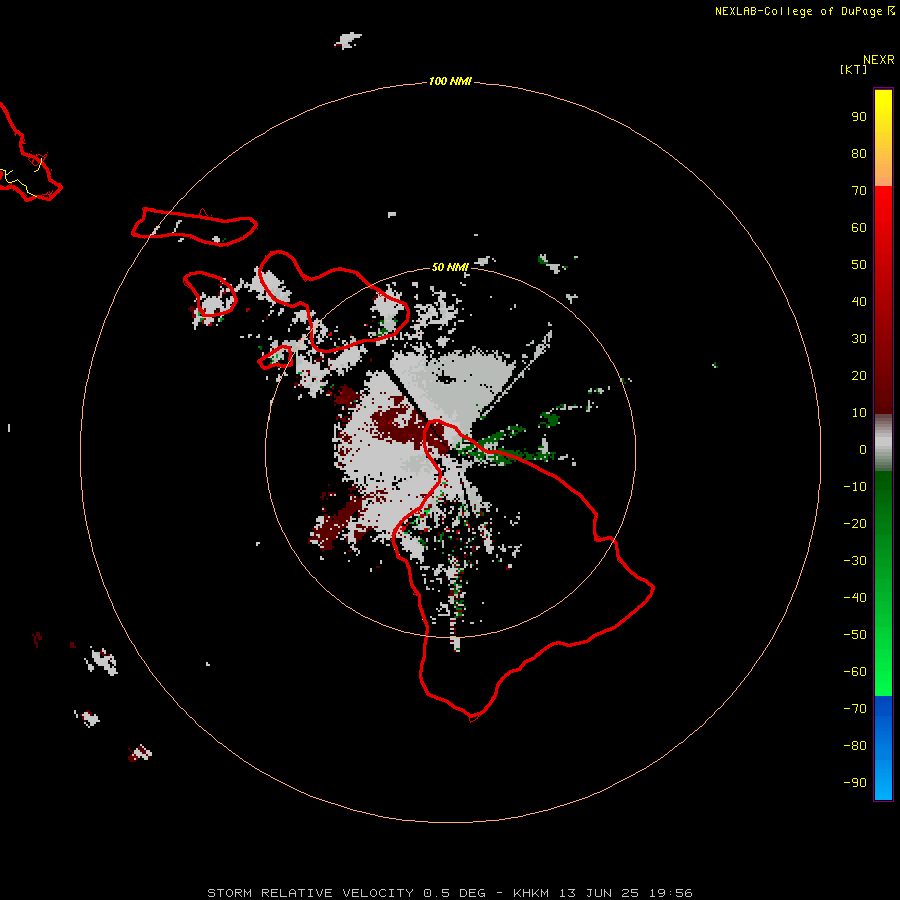
Task: Click the -30 value on the velocity scale
Action: pyautogui.click(x=855, y=561)
